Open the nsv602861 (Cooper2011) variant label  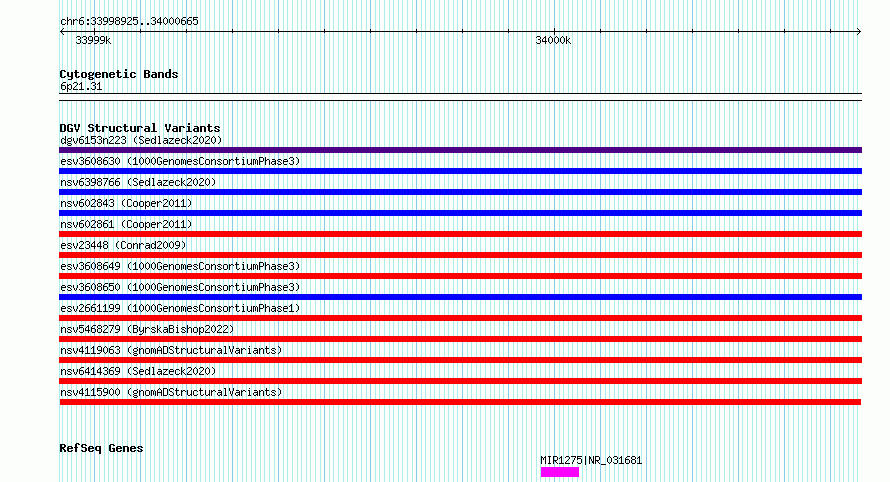tap(126, 224)
